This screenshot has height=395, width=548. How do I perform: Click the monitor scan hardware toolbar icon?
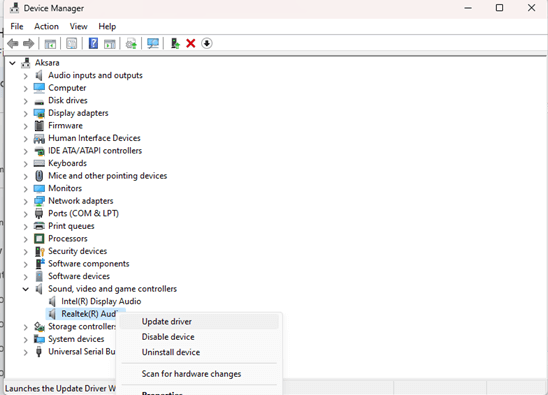tap(153, 43)
